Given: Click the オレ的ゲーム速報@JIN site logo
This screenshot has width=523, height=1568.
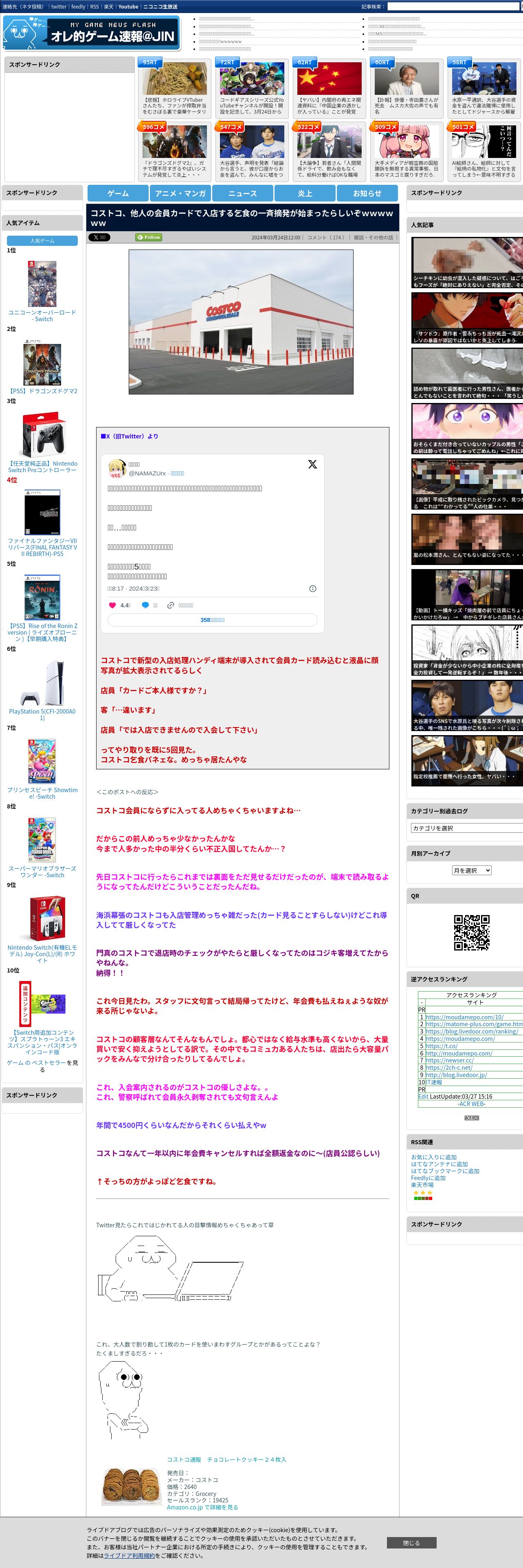Looking at the screenshot, I should 91,33.
